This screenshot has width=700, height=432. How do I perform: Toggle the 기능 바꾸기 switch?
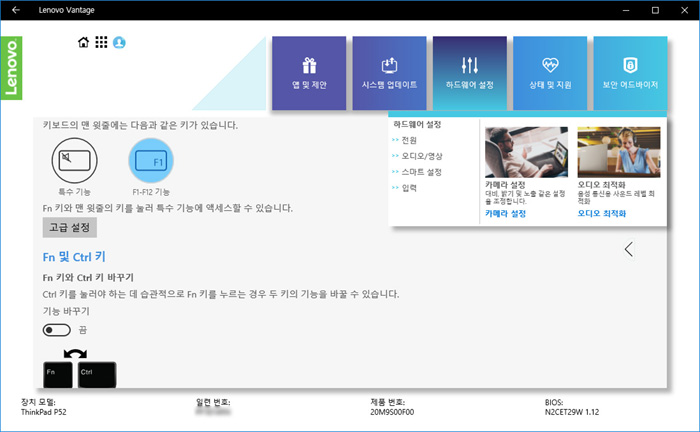tap(57, 330)
